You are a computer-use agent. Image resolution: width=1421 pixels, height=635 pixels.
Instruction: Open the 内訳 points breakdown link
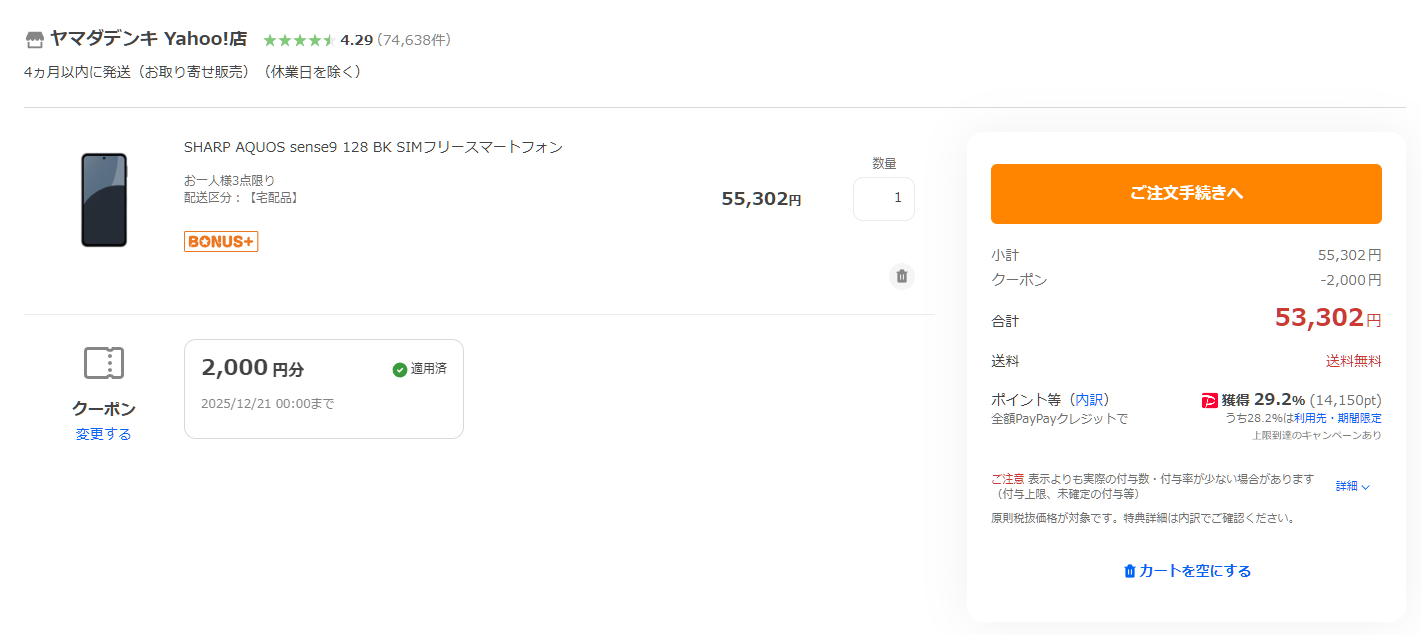tap(1091, 399)
